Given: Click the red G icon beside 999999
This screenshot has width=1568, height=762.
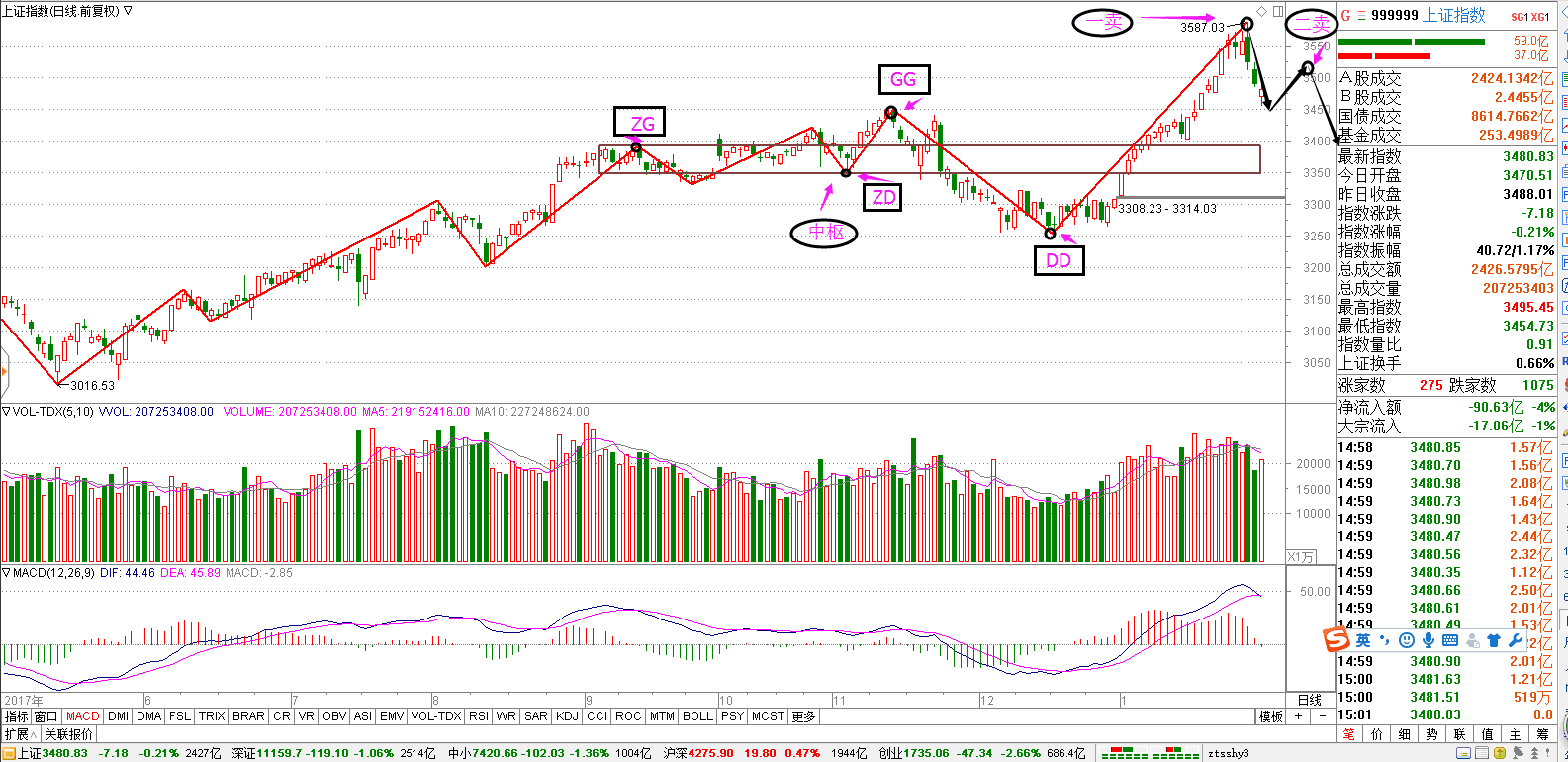Looking at the screenshot, I should coord(1345,16).
